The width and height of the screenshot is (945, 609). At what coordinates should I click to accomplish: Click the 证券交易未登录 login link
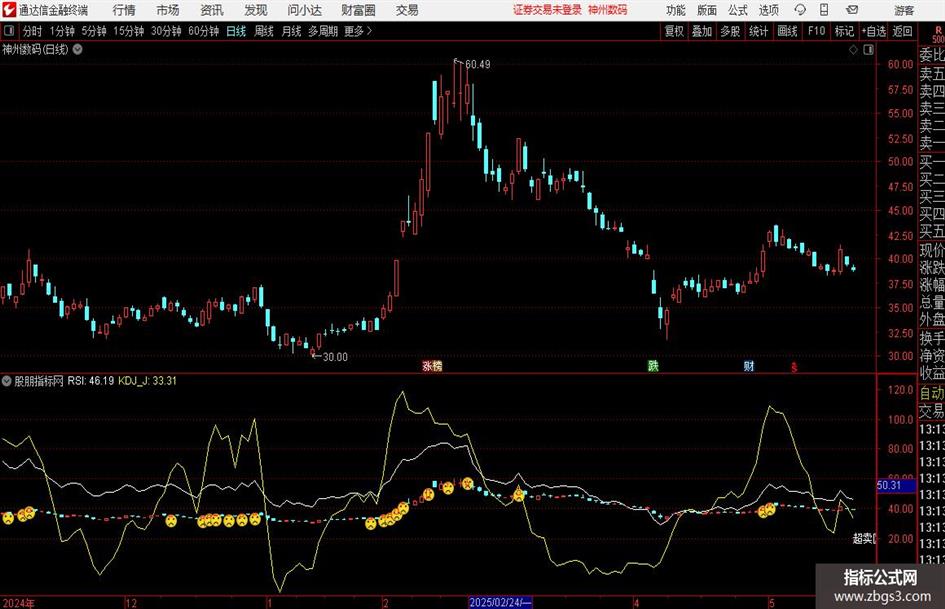pos(547,10)
